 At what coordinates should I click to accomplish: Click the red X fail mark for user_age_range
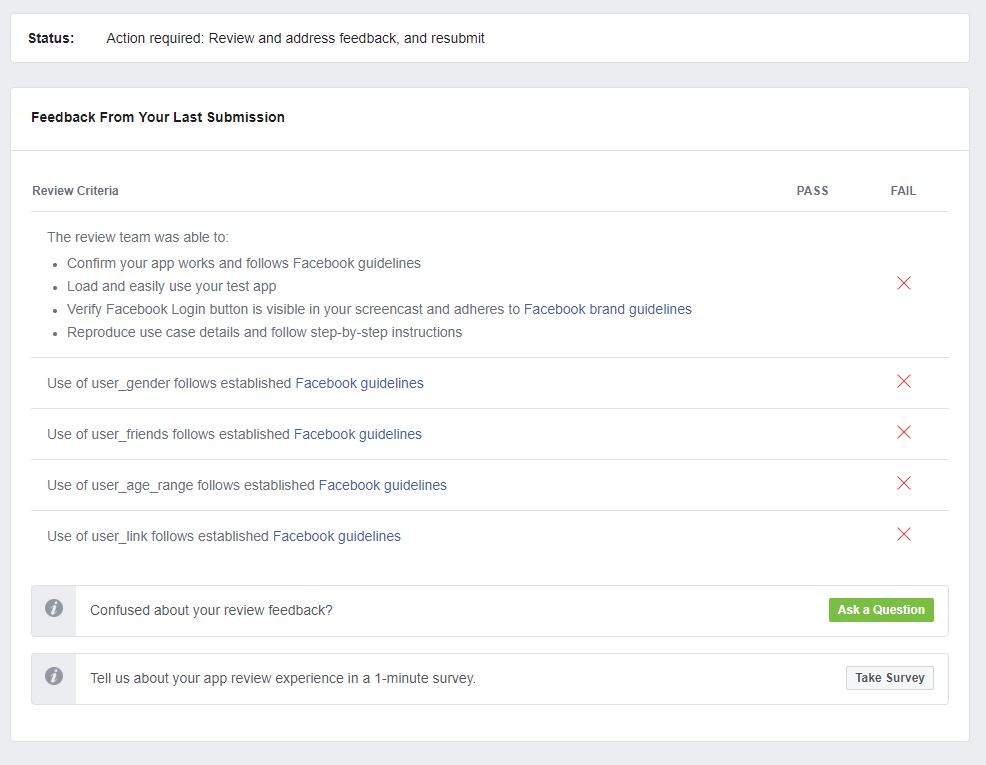(904, 483)
